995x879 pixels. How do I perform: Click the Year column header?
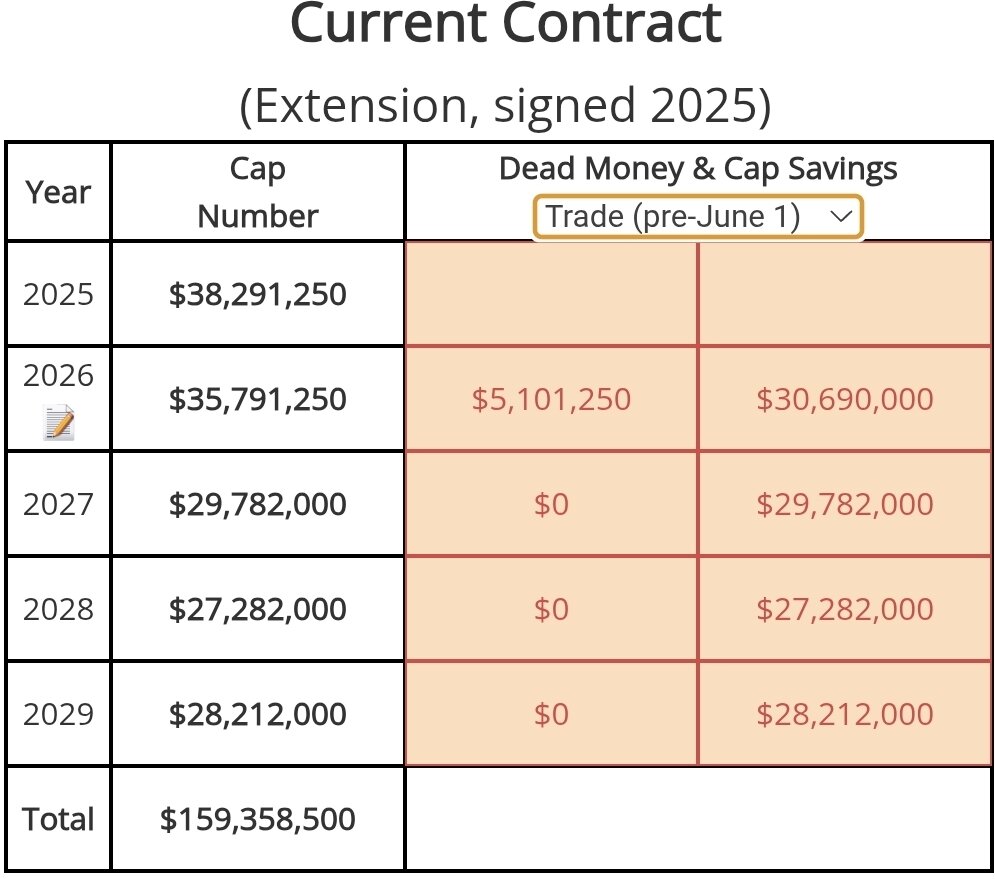(x=59, y=192)
